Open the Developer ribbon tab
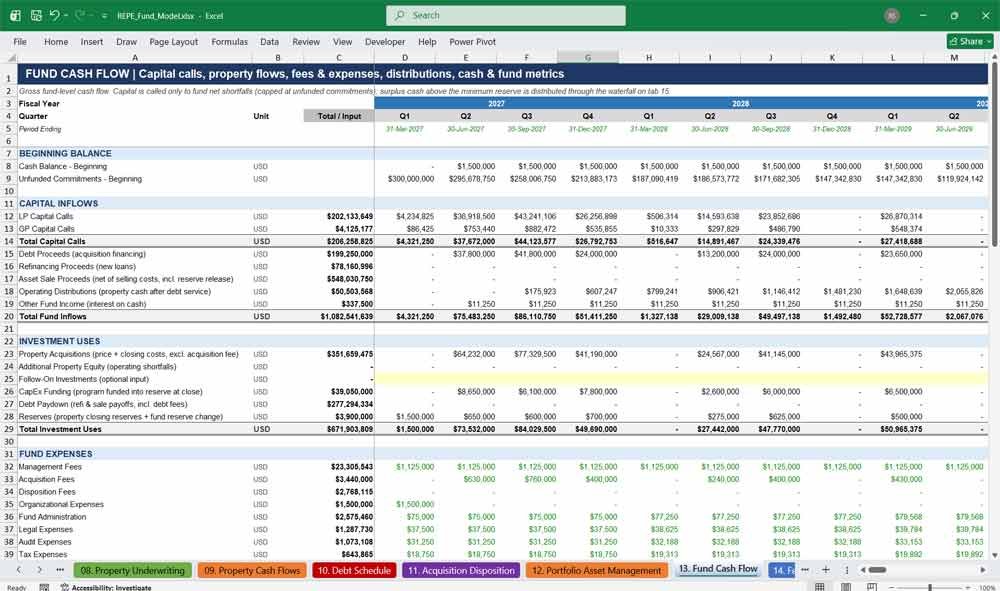Image resolution: width=1000 pixels, height=591 pixels. 385,41
